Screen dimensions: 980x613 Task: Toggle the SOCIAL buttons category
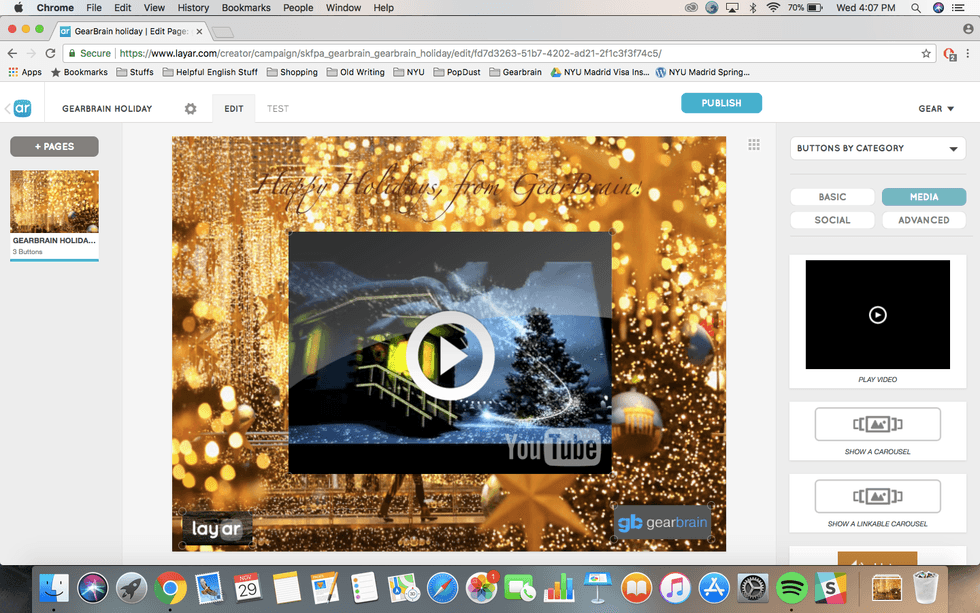[832, 219]
